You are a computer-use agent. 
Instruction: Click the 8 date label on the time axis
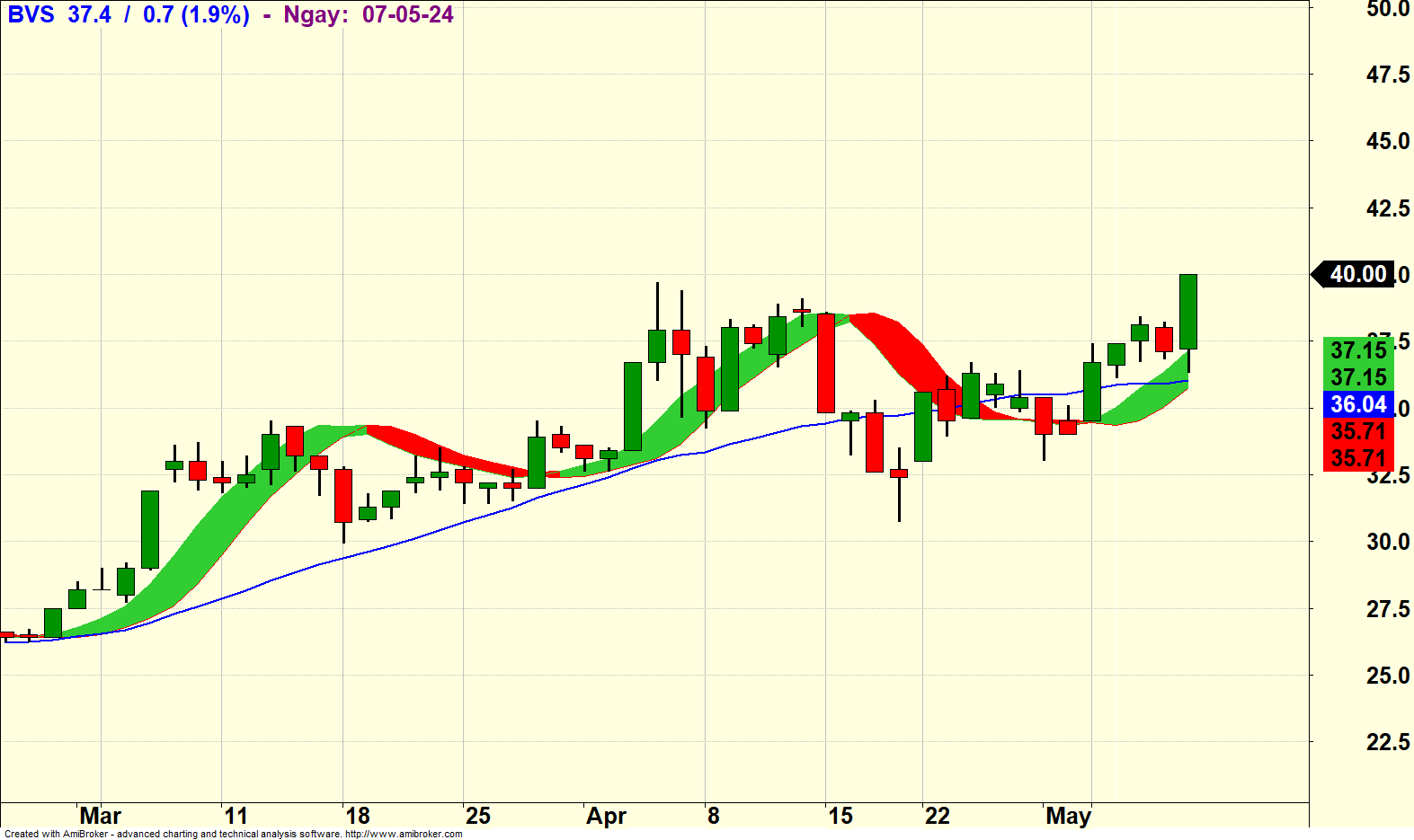714,816
